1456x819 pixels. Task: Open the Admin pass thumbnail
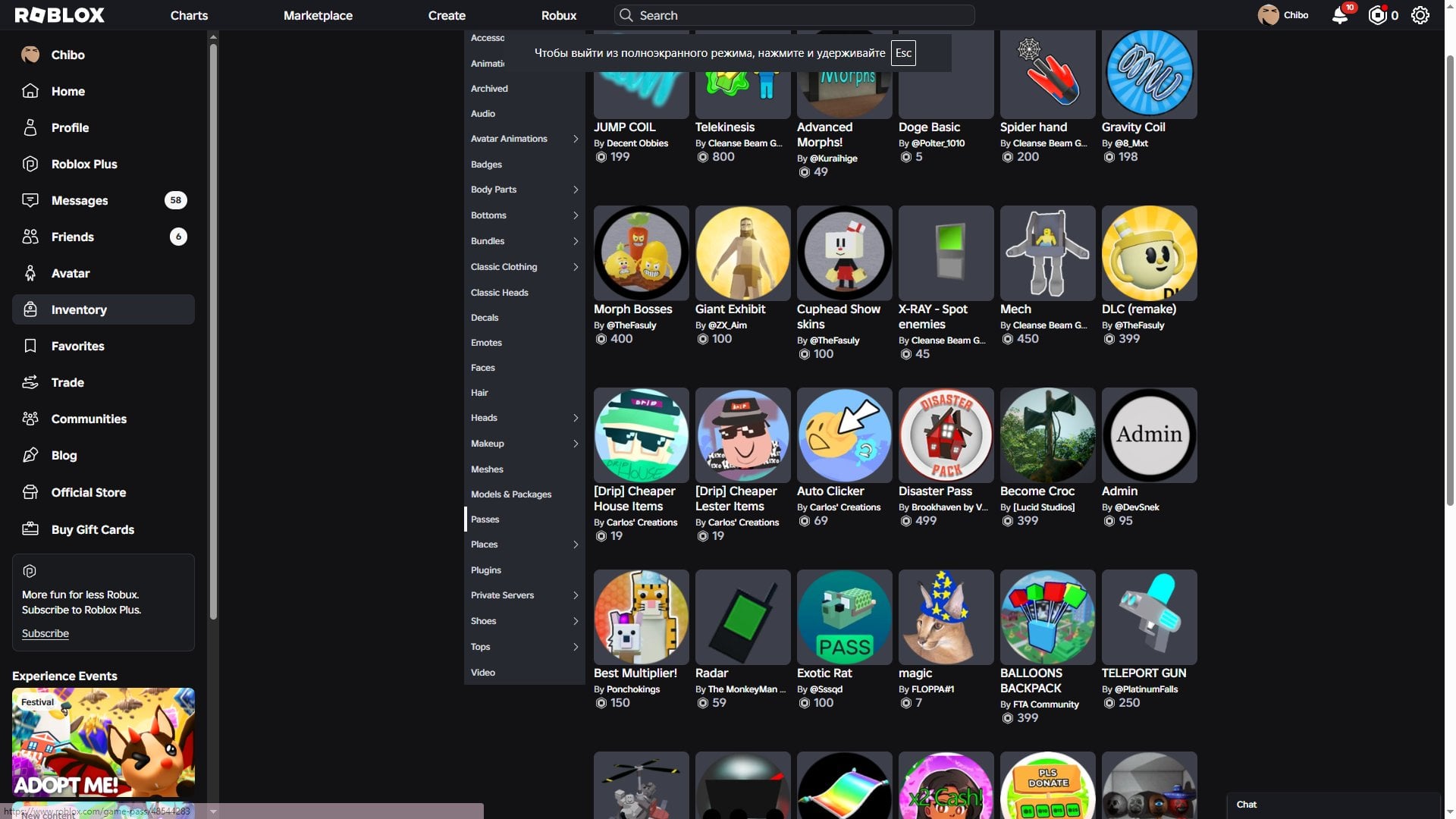pos(1150,435)
